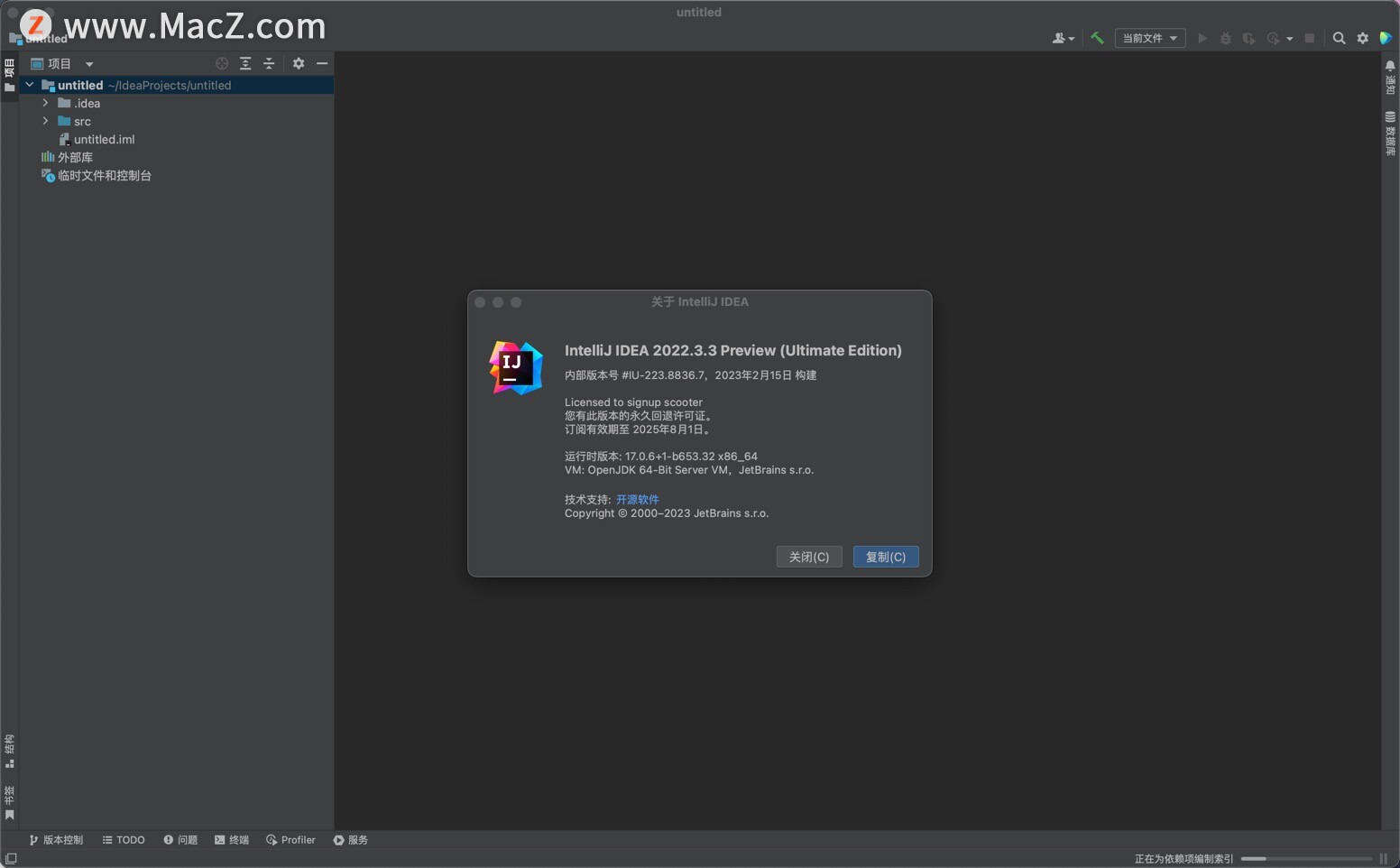The image size is (1400, 868).
Task: Expand the .idea folder chevron
Action: [46, 103]
